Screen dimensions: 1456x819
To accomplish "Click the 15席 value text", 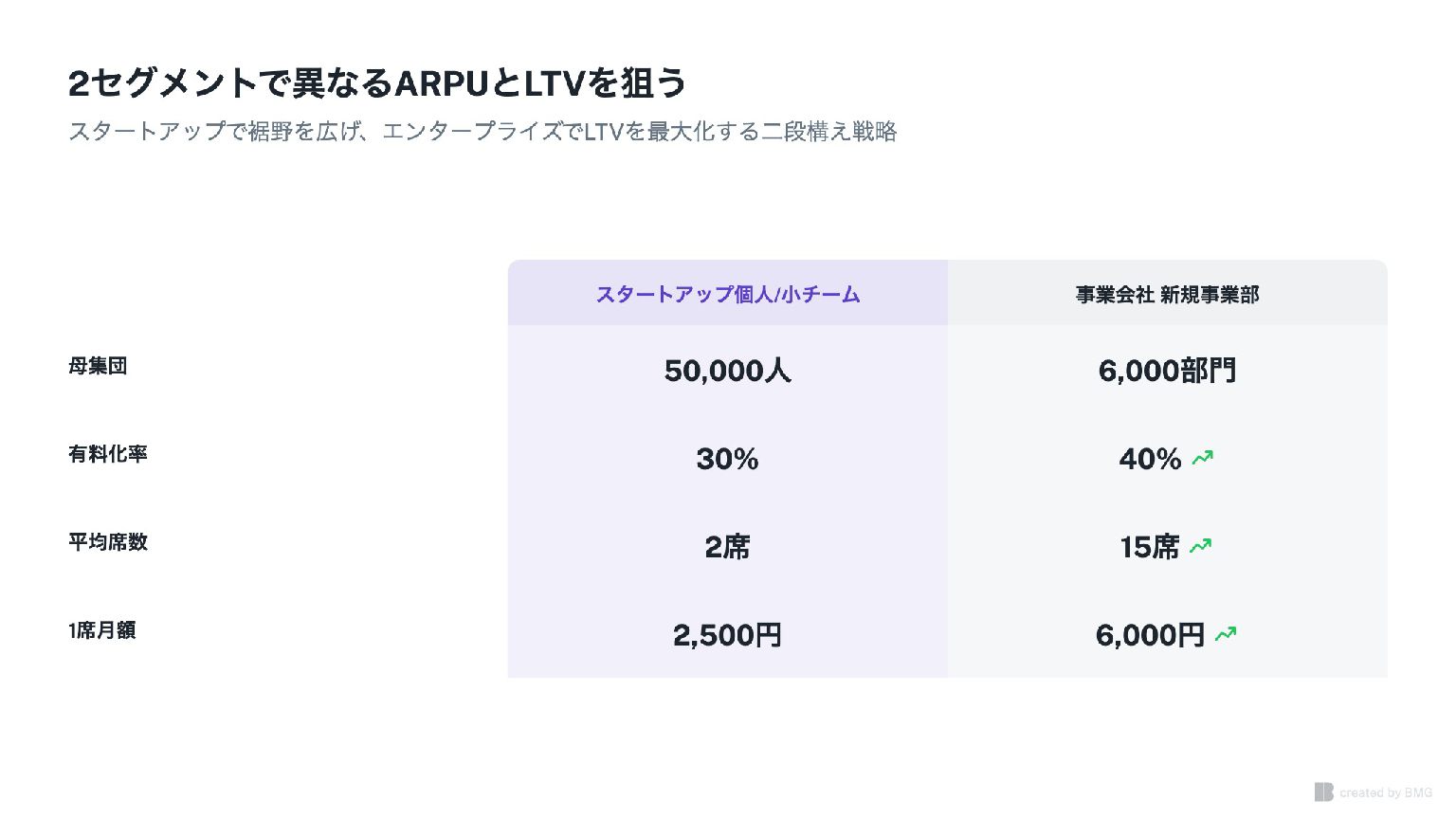I will coord(1149,547).
